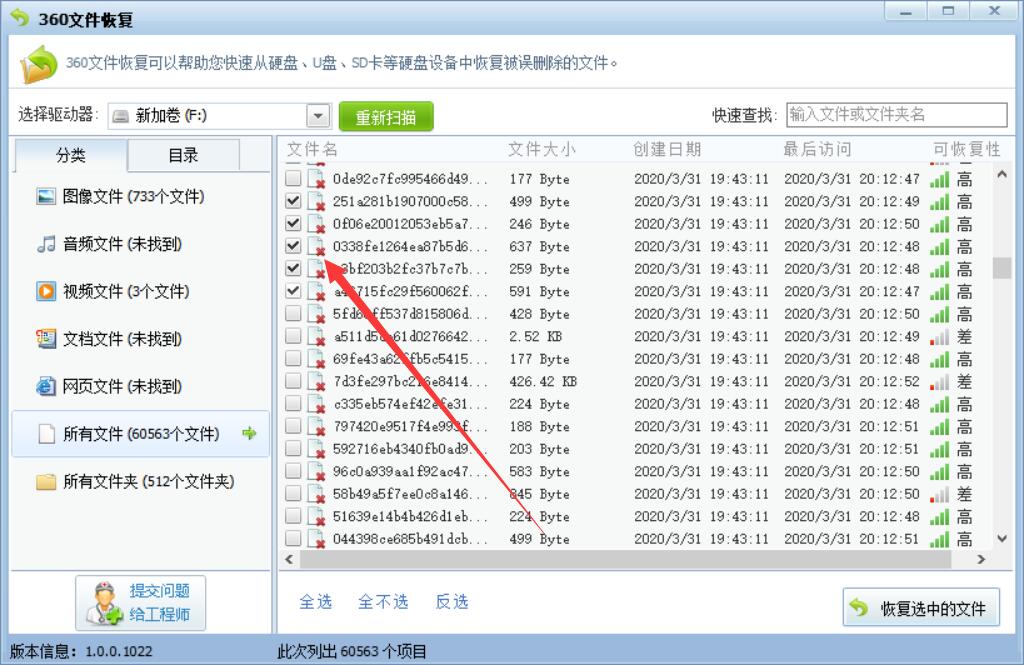
Task: Click file icon of the 2.52 KB row
Action: [x=316, y=336]
